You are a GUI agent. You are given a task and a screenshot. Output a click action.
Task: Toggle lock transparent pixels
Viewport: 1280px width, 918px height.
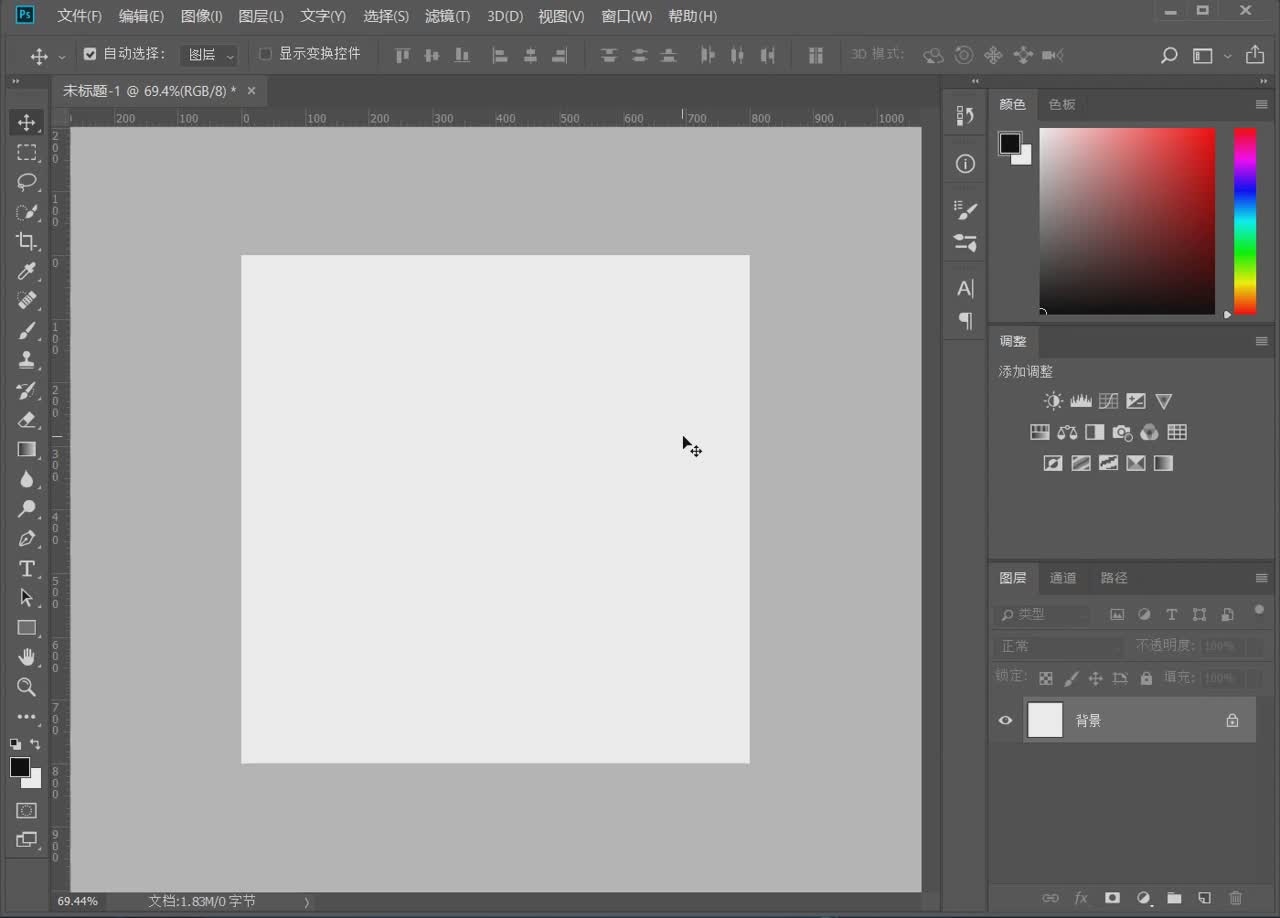click(1046, 678)
